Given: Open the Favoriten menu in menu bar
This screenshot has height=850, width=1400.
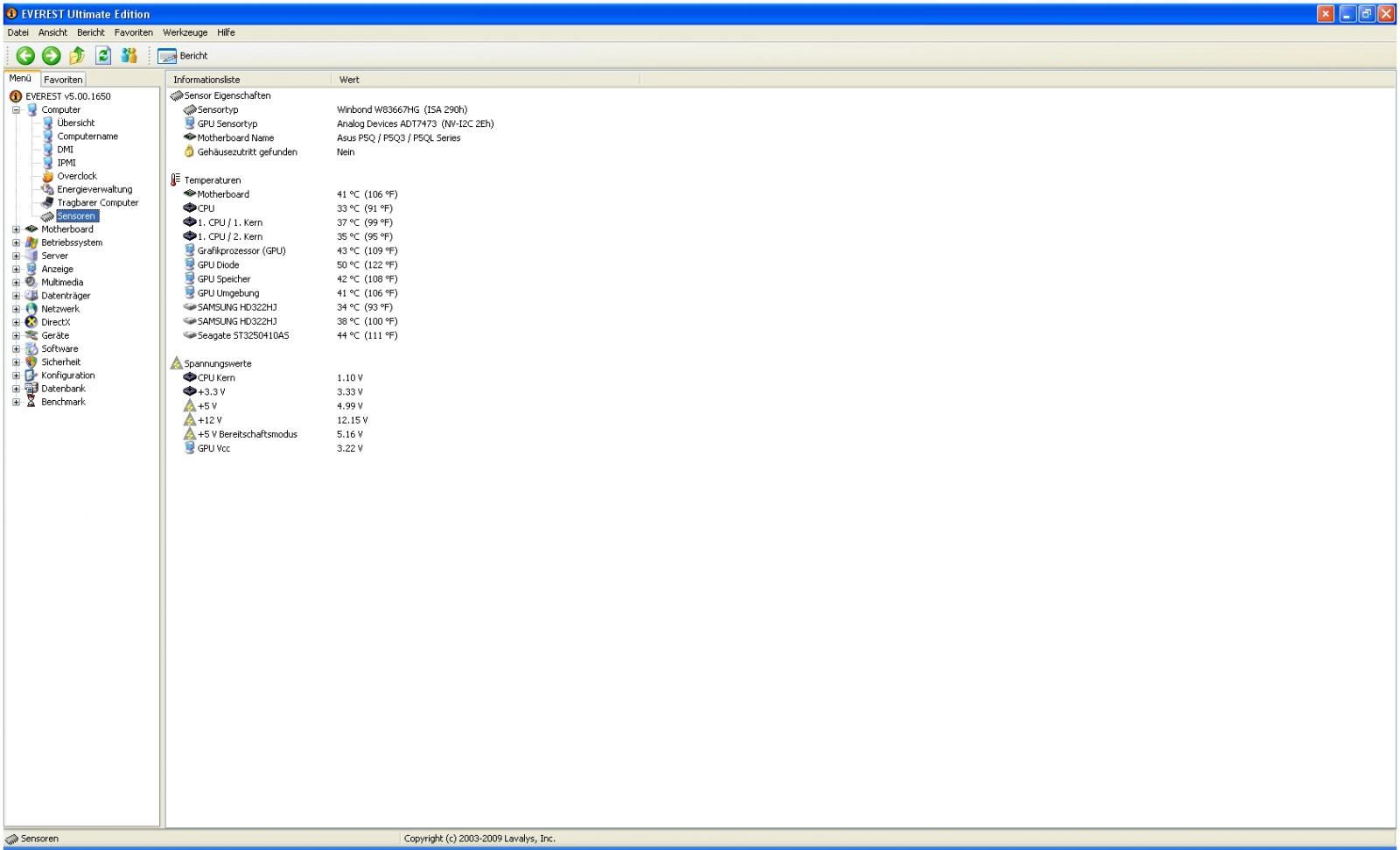Looking at the screenshot, I should (x=133, y=32).
